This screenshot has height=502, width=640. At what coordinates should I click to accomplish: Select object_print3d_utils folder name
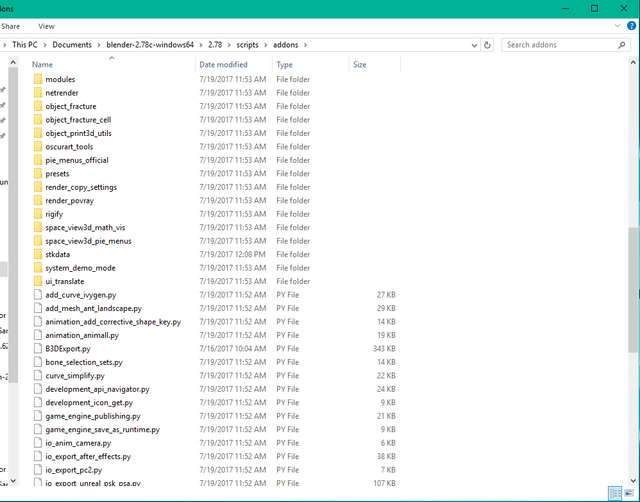pos(78,133)
